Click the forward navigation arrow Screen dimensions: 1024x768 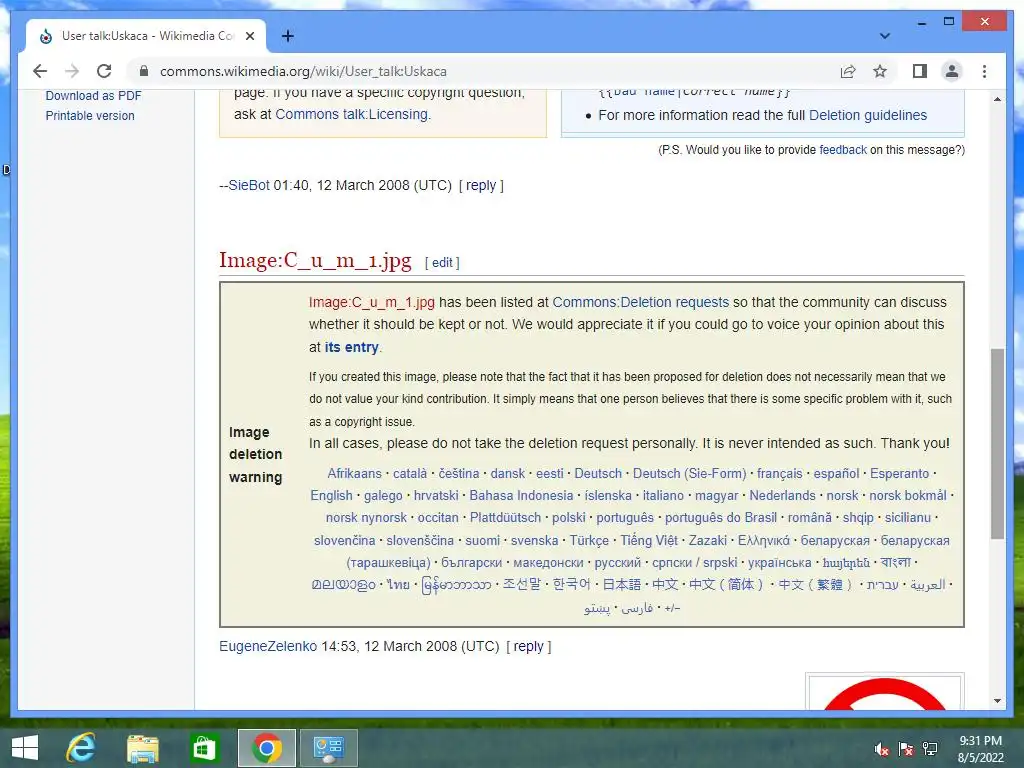coord(72,71)
